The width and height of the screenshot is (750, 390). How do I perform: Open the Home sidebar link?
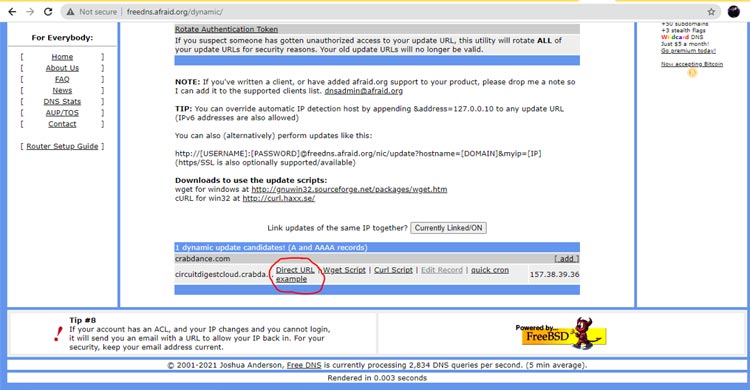(x=62, y=56)
